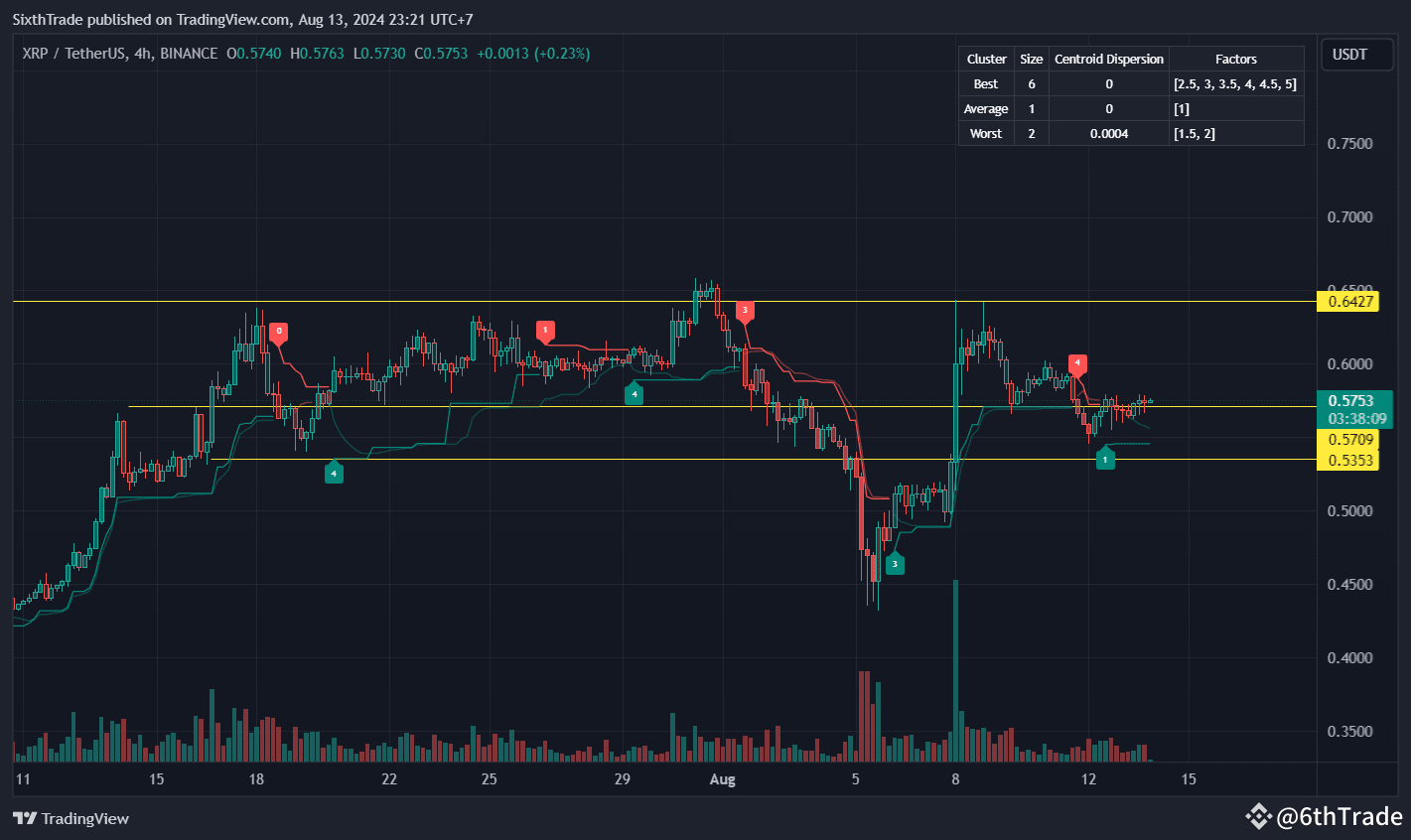
Task: Select the green buy marker labeled 3
Action: (894, 563)
